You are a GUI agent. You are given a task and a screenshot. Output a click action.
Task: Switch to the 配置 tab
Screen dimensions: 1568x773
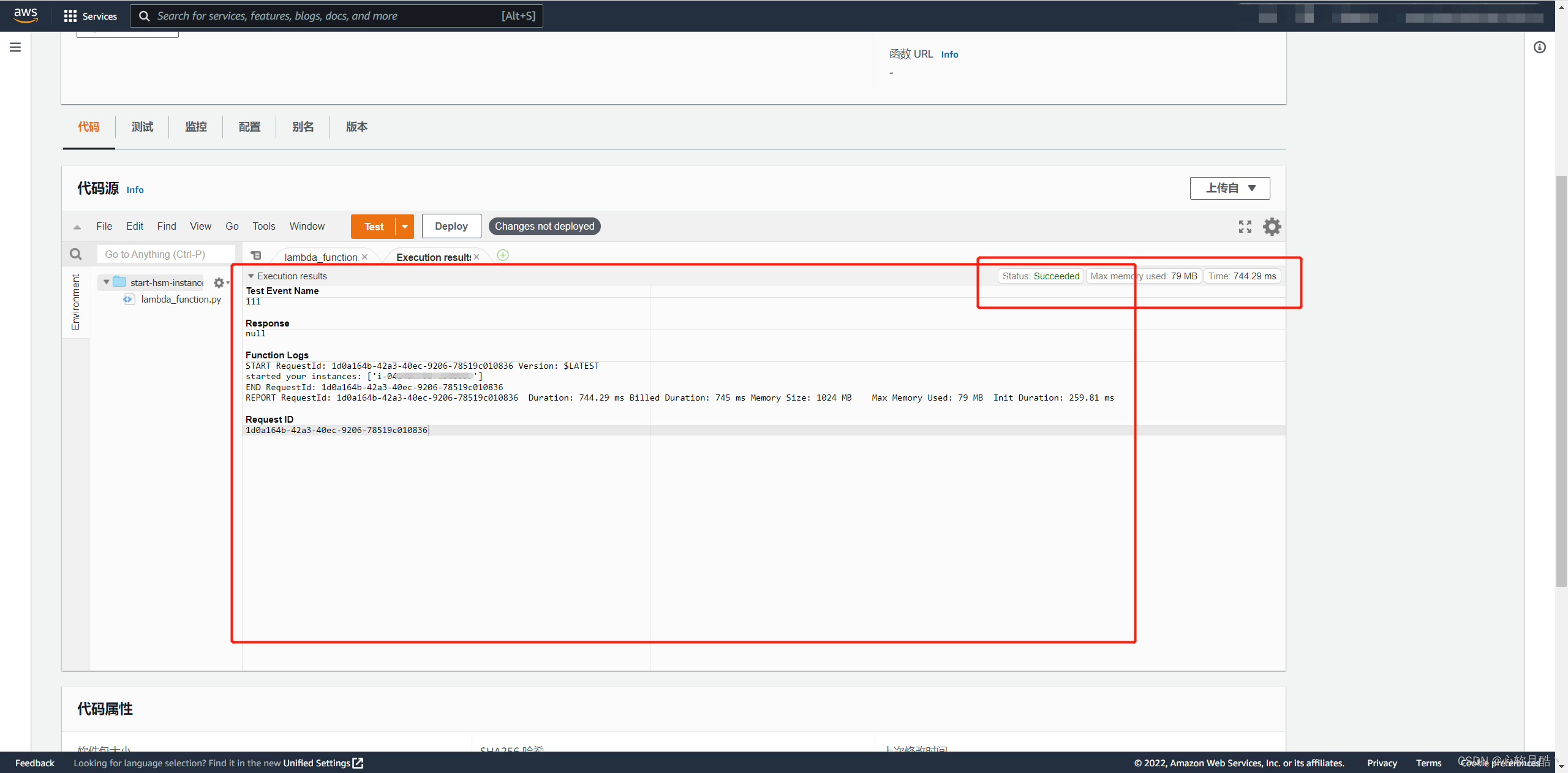[x=249, y=127]
